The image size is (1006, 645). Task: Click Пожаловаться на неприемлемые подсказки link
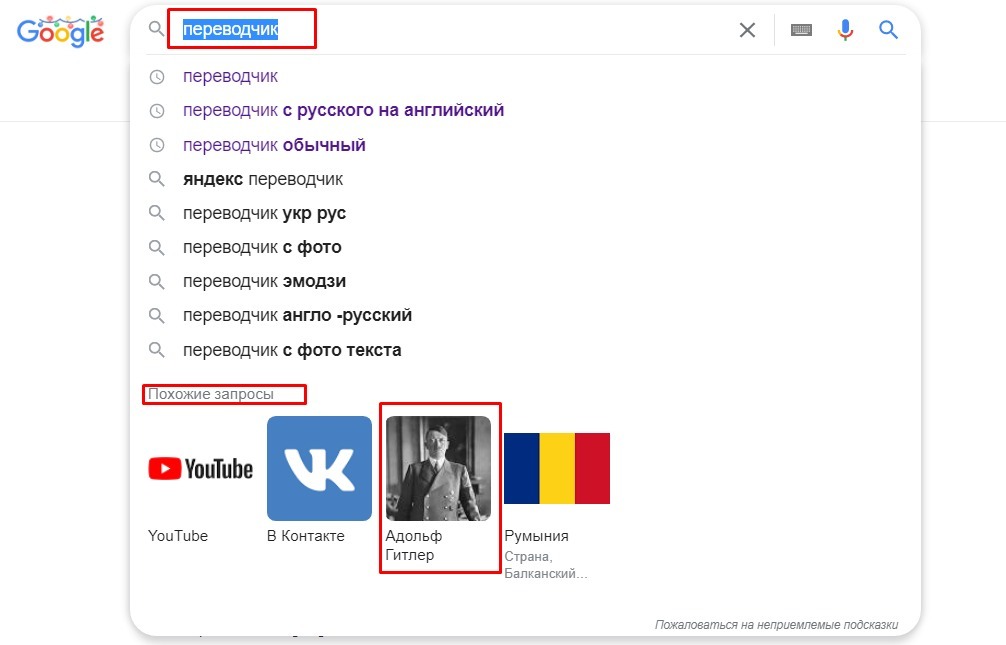tap(776, 624)
